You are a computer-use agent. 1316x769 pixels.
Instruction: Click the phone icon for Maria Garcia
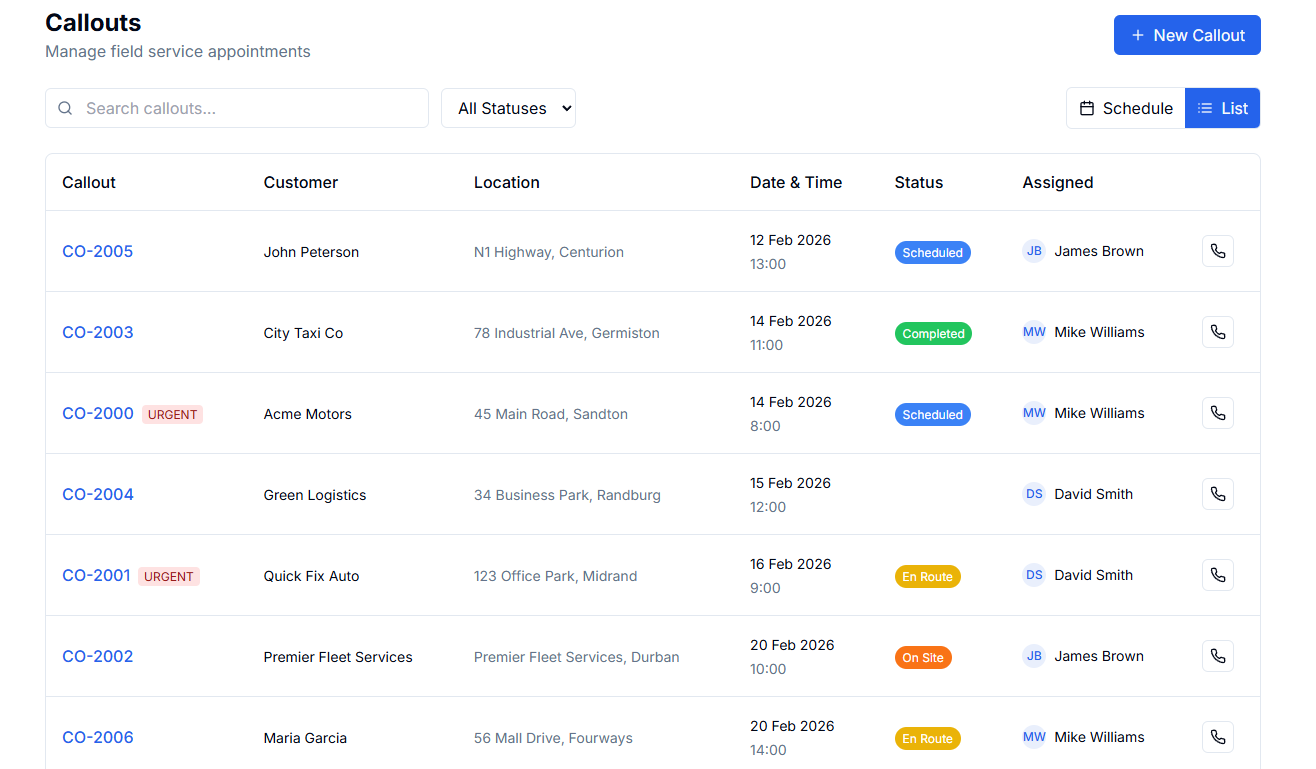click(1217, 737)
